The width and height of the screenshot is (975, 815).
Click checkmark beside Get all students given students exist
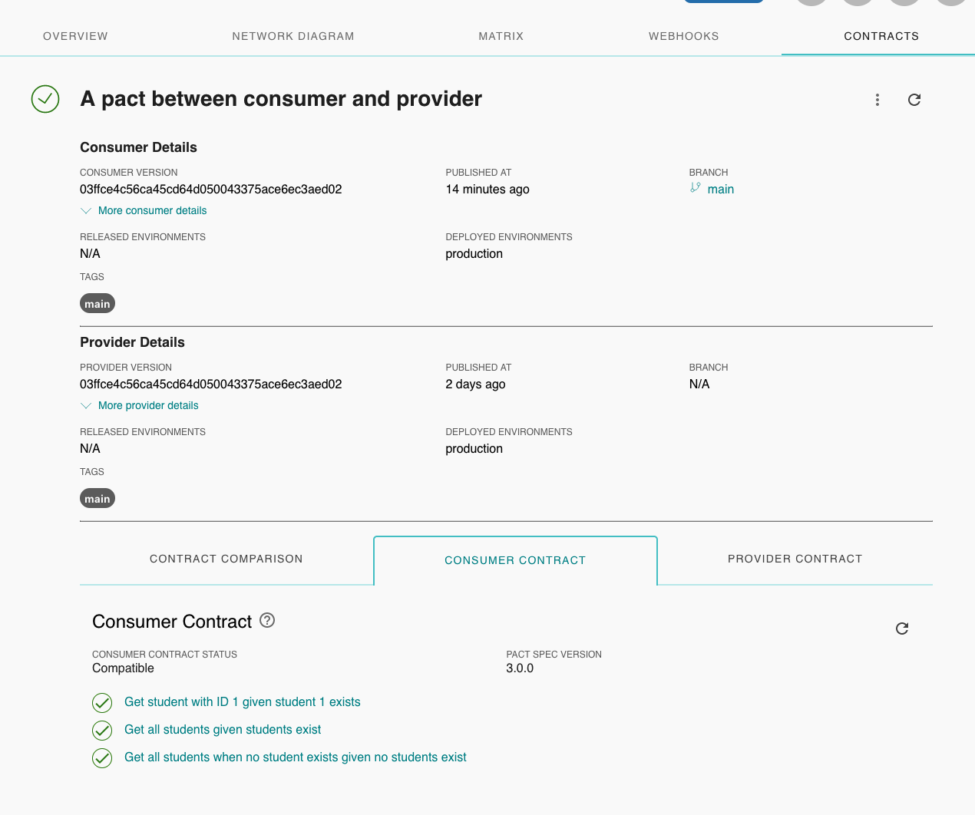[102, 730]
